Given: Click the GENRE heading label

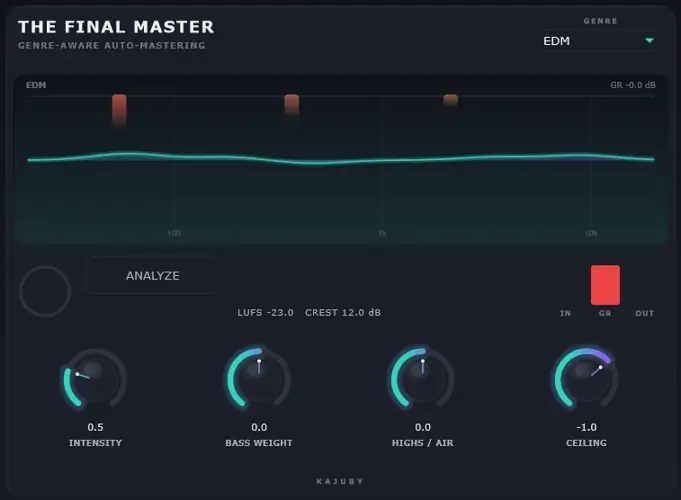Looking at the screenshot, I should 600,21.
